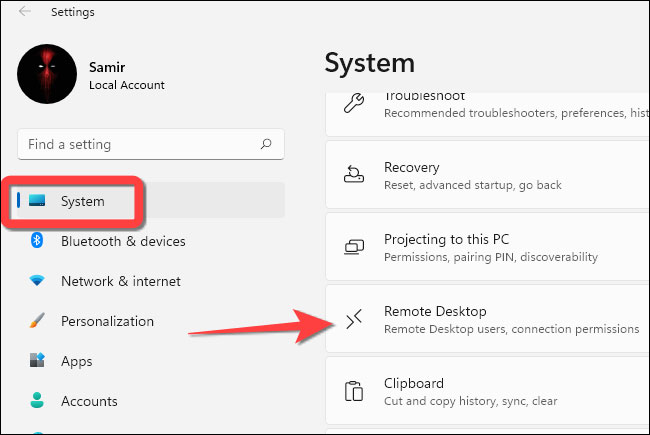Viewport: 650px width, 435px height.
Task: Click the back arrow icon
Action: click(24, 13)
